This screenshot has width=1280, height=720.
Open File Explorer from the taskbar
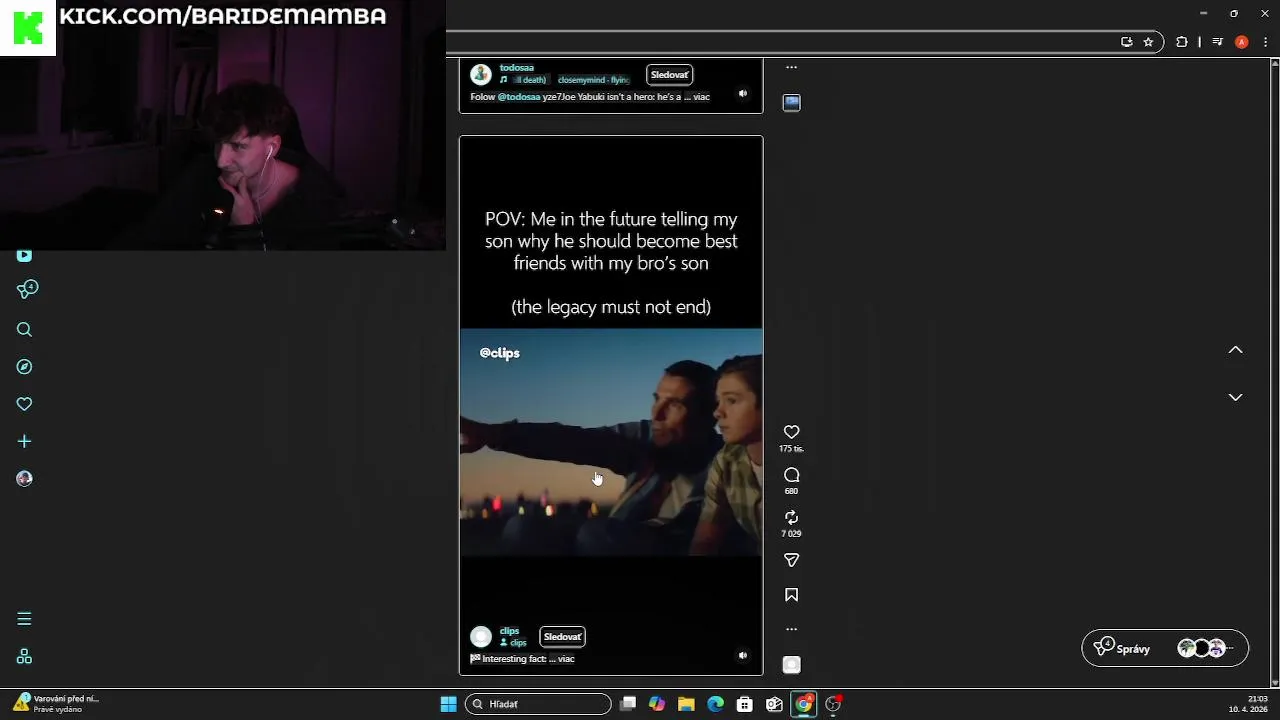686,704
